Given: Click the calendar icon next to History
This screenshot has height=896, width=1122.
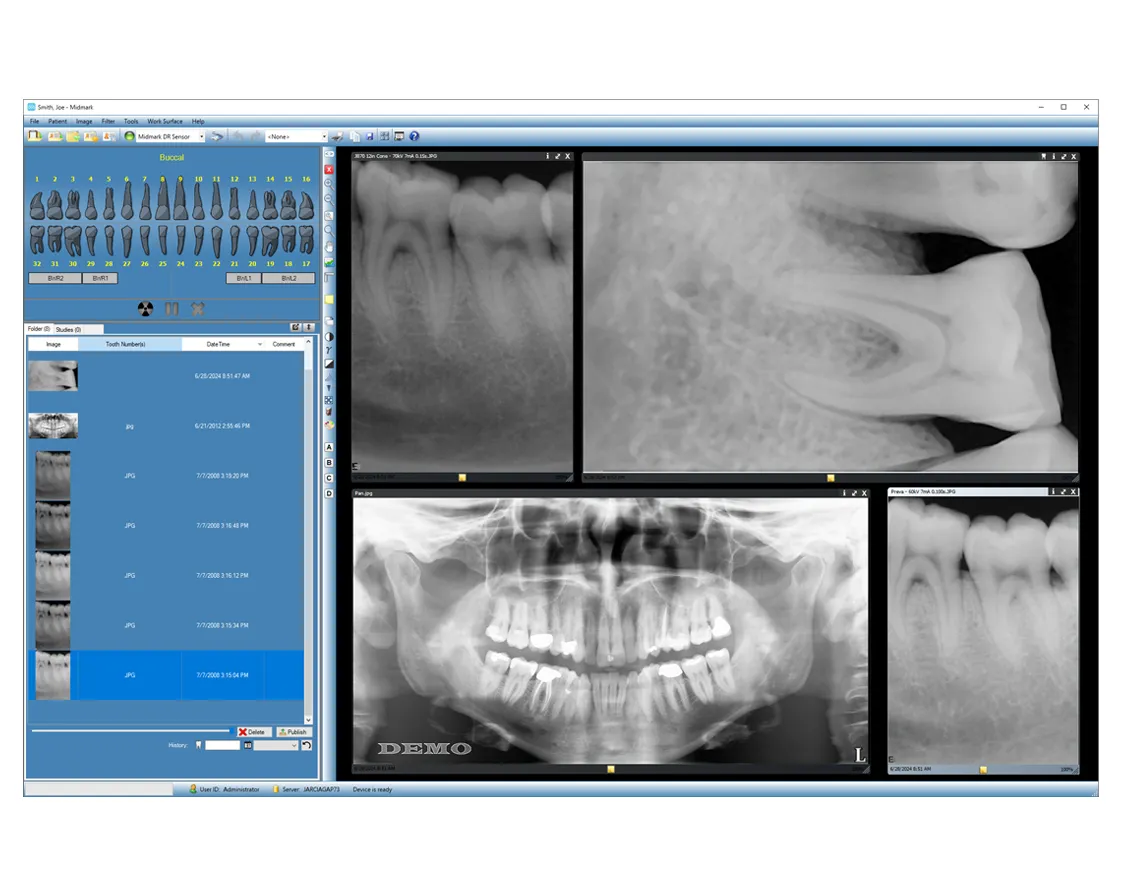Looking at the screenshot, I should coord(248,745).
